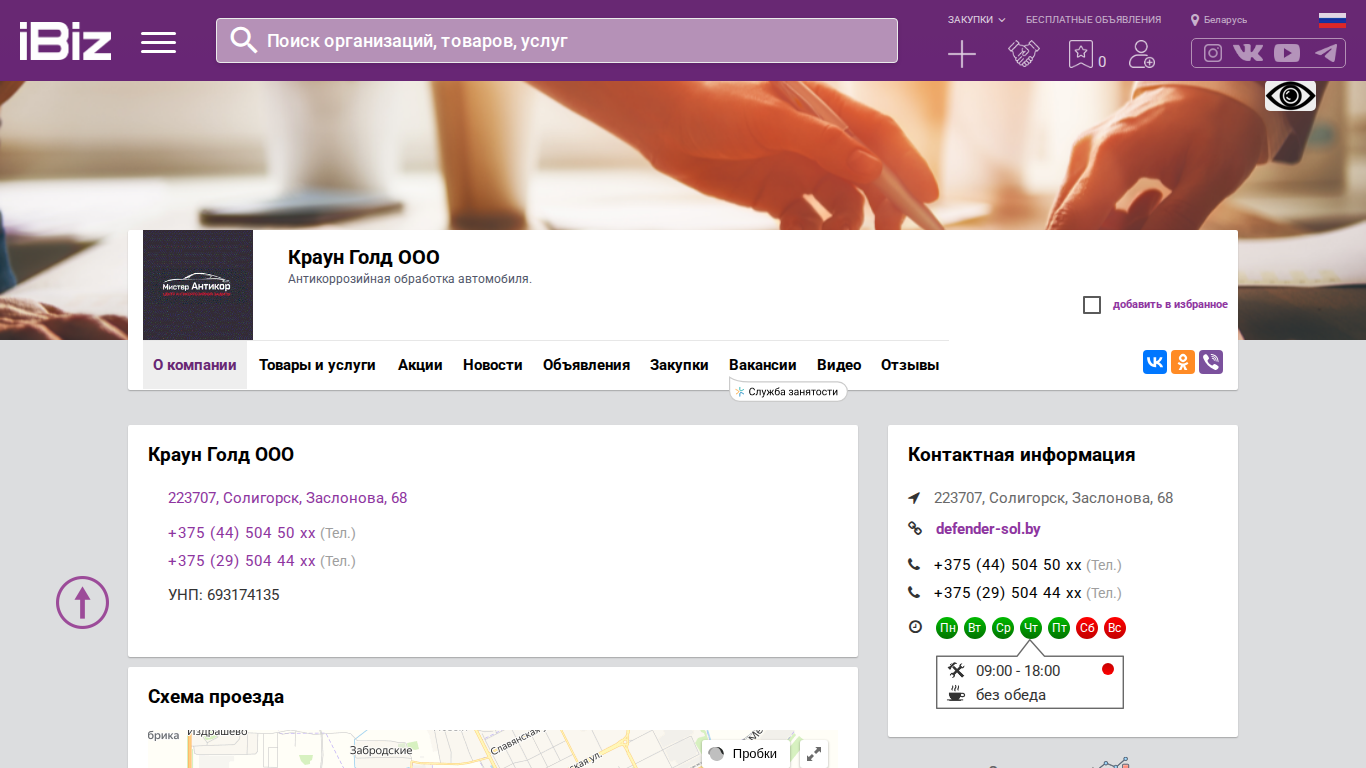The width and height of the screenshot is (1366, 768).
Task: Click 09:00 - 18:00 working hours
Action: [1018, 671]
